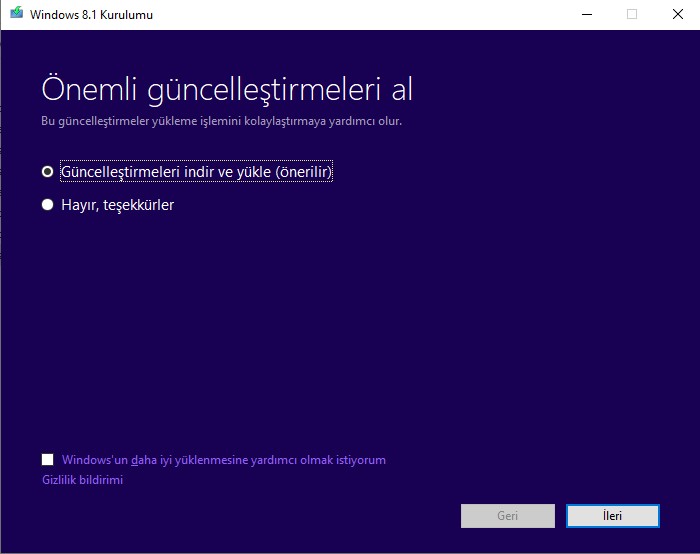Open the 'Gizlilik bildirimi' privacy link
The image size is (700, 554).
click(x=82, y=480)
